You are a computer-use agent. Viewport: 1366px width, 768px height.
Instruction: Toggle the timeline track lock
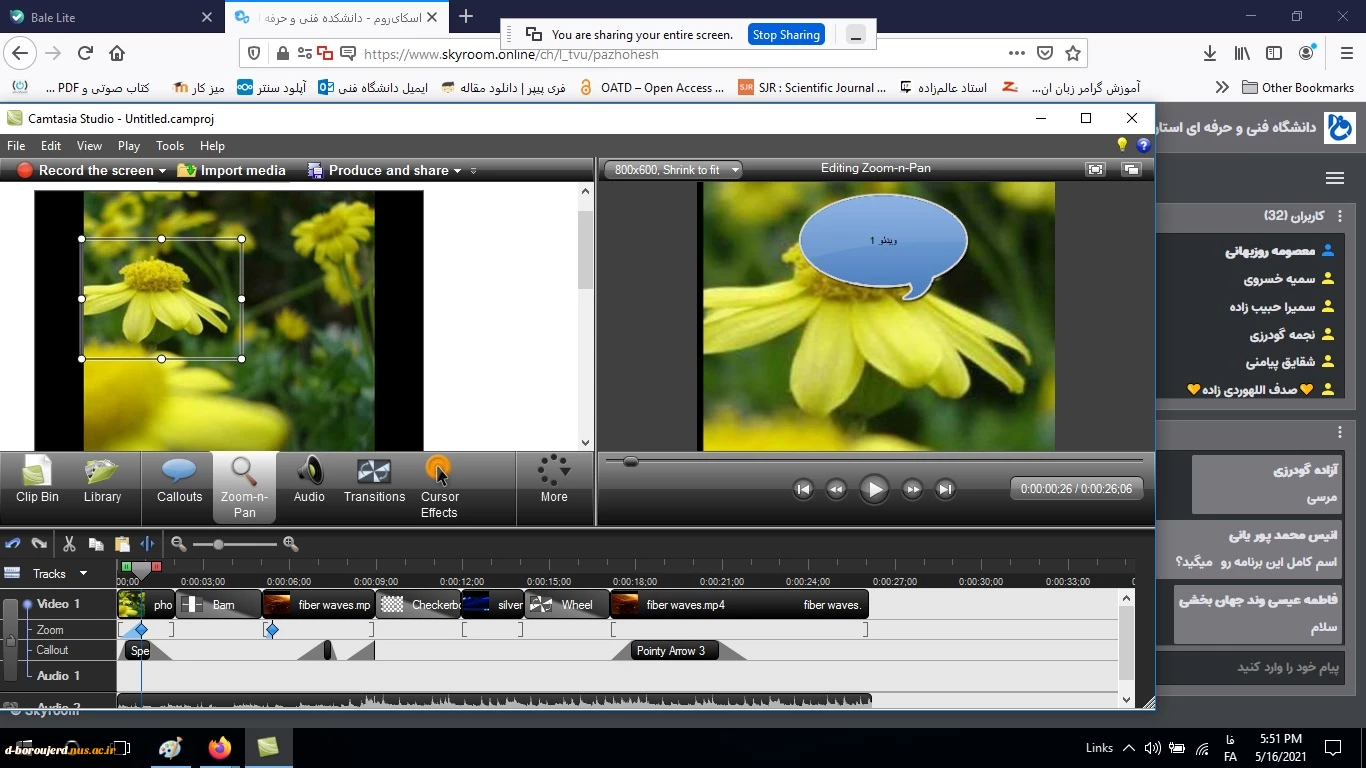10,640
